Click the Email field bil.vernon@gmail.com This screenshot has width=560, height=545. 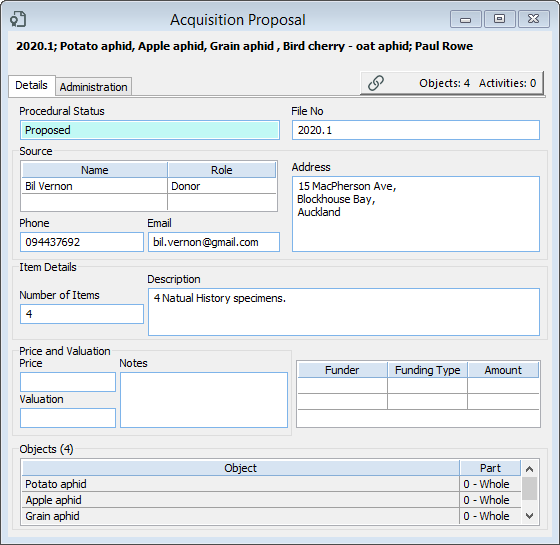[x=214, y=242]
